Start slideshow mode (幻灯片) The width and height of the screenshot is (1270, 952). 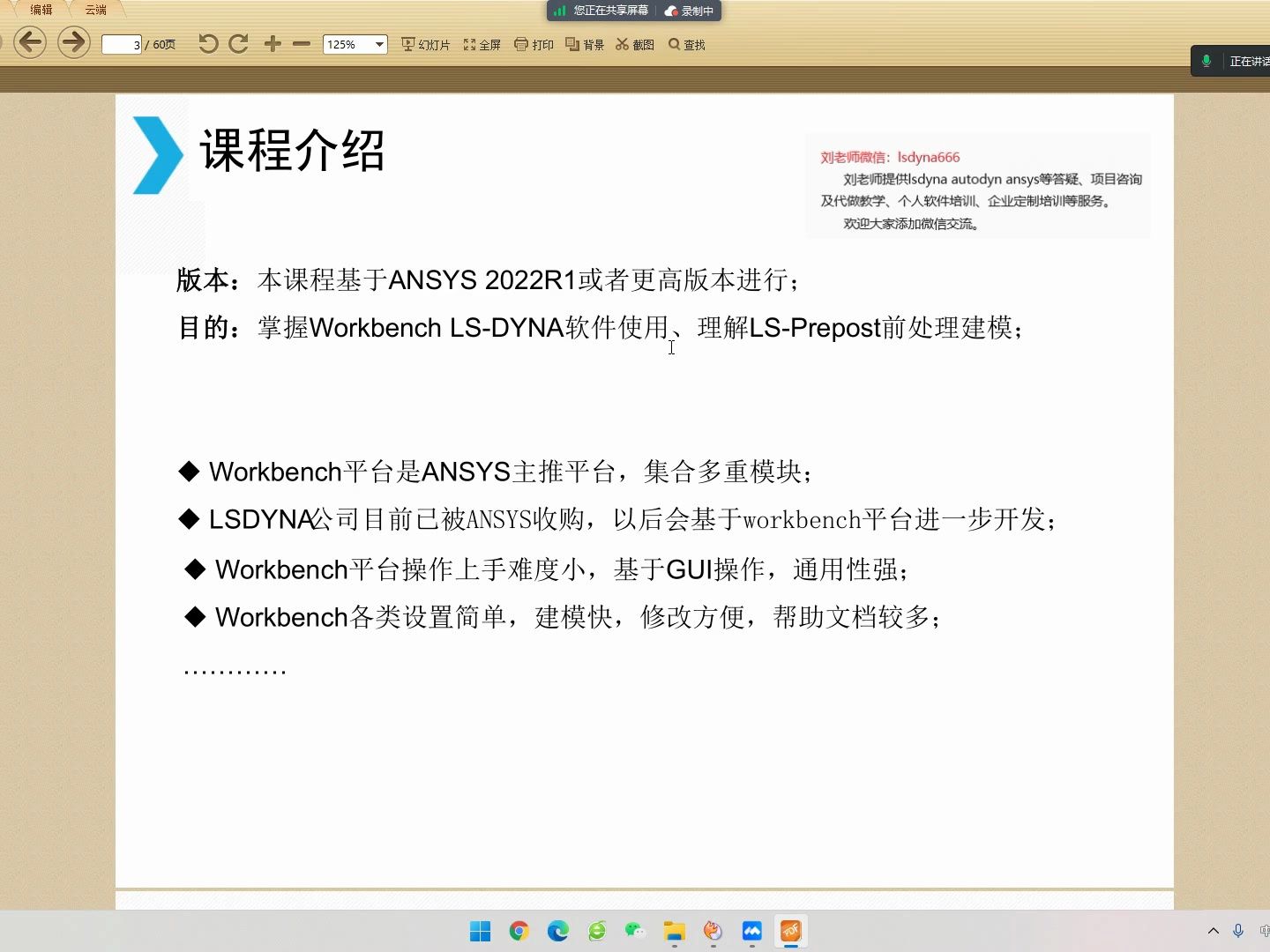[x=425, y=44]
